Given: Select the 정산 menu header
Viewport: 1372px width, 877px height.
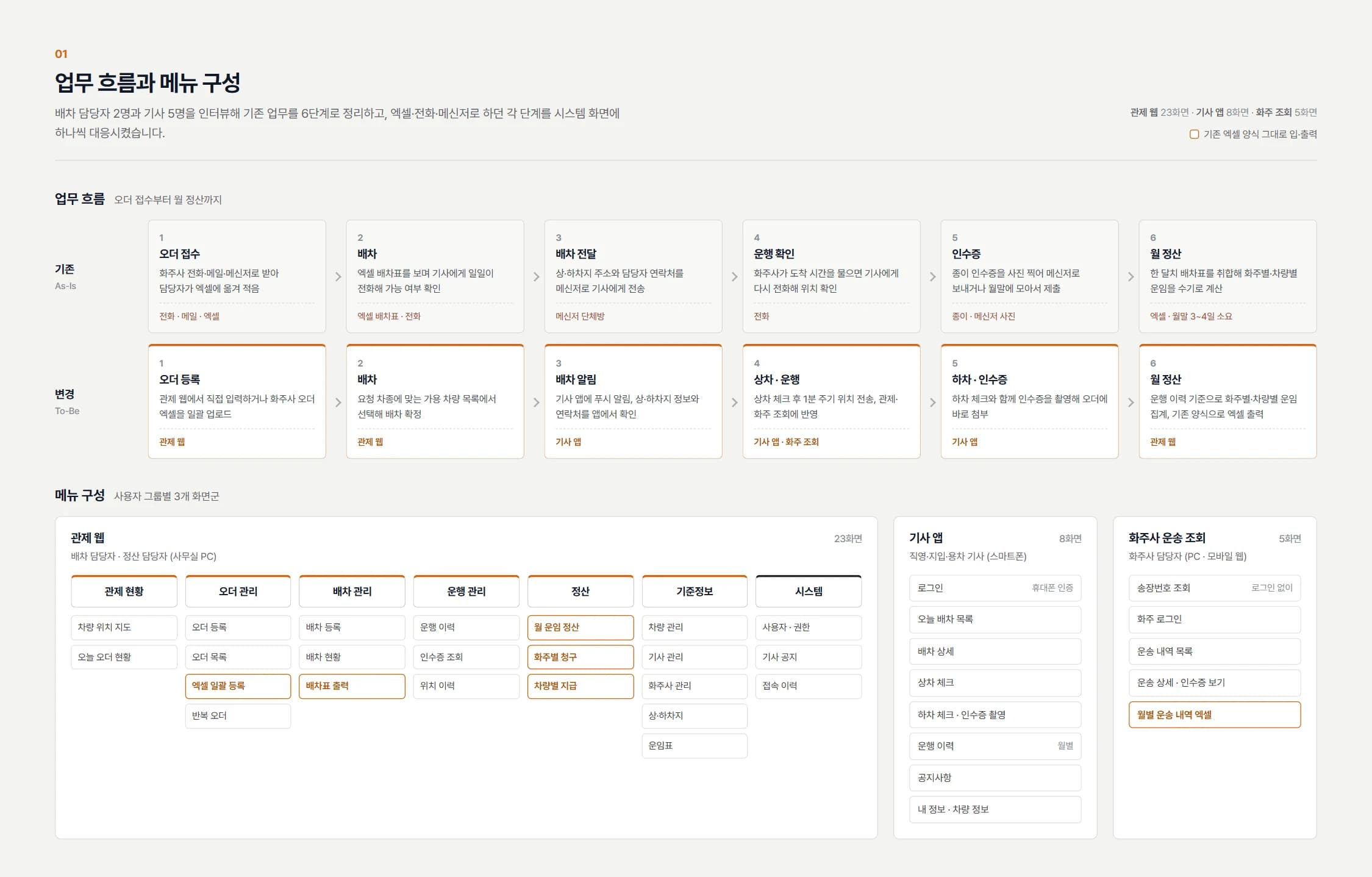Looking at the screenshot, I should (581, 591).
